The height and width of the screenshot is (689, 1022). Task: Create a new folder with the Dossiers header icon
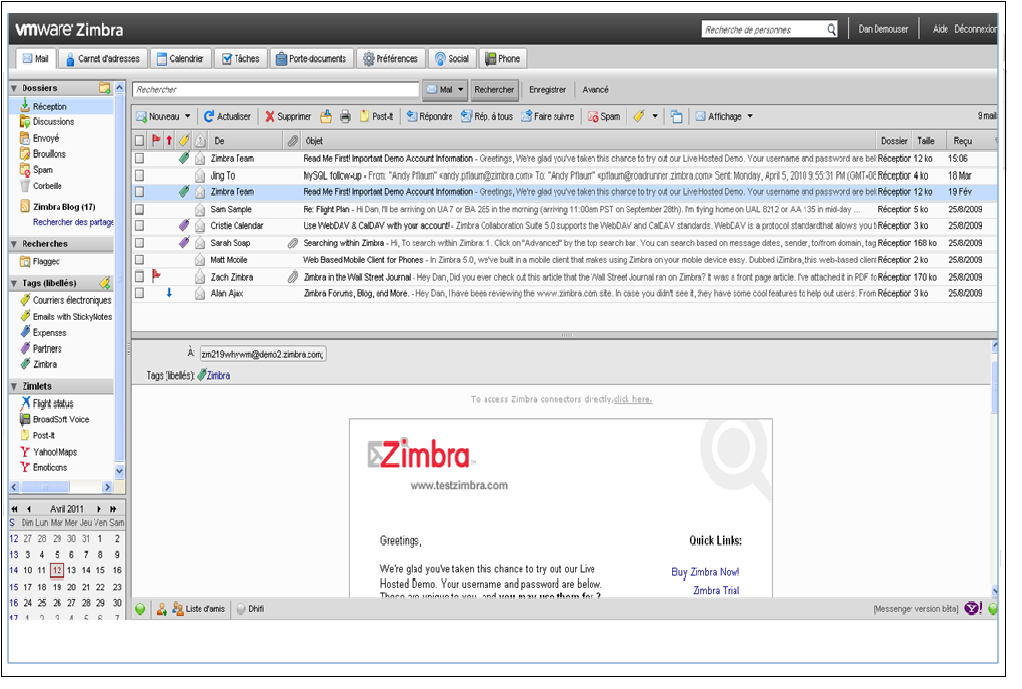tap(104, 88)
